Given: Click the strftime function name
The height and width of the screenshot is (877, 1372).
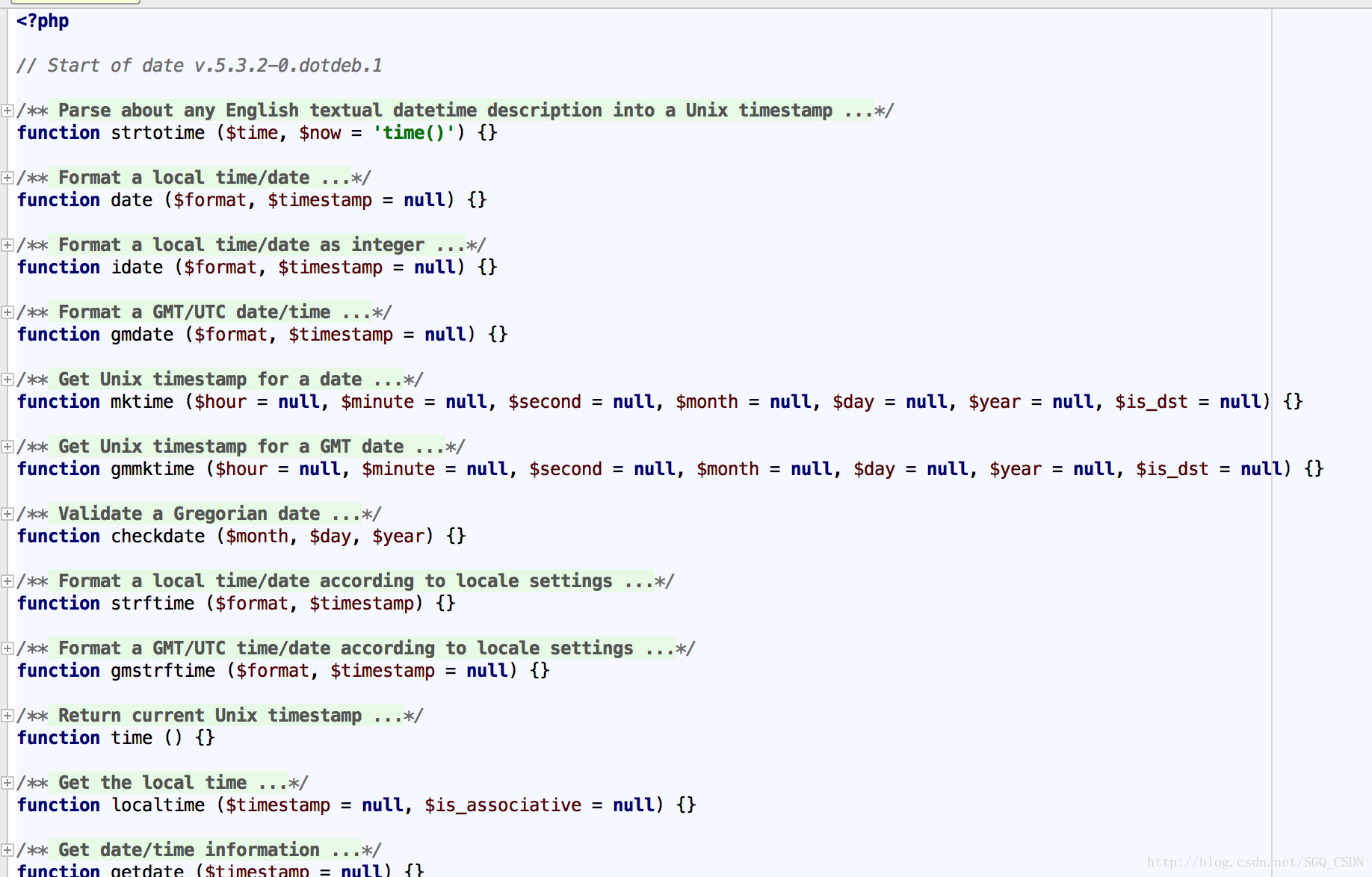Looking at the screenshot, I should (x=152, y=604).
